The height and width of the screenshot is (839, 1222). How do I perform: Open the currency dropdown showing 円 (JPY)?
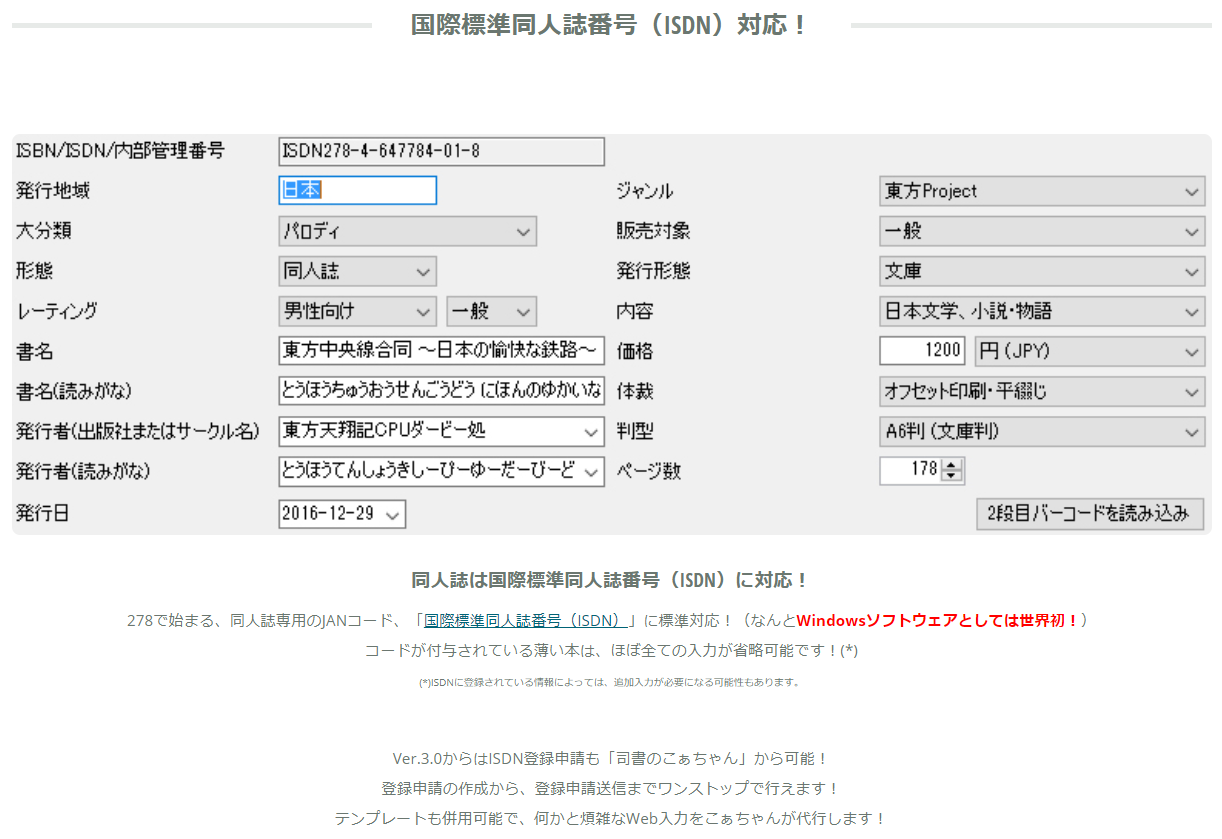[x=1089, y=351]
